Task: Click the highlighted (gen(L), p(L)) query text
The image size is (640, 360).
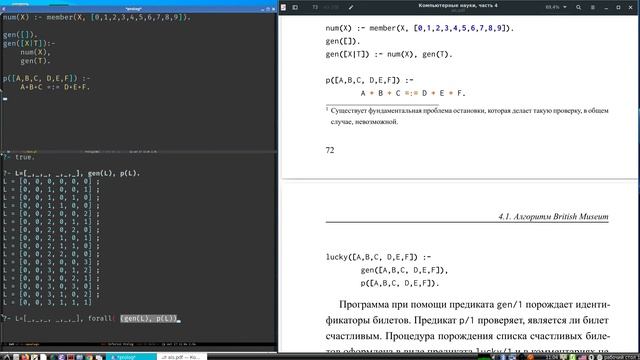Action: (x=149, y=318)
